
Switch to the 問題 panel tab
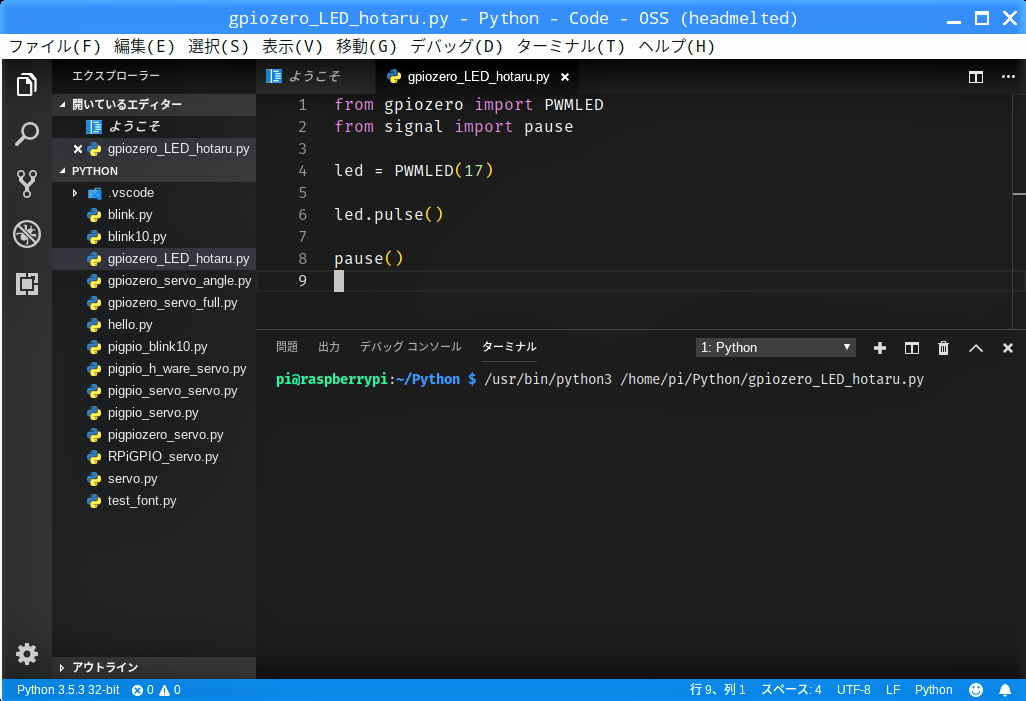click(287, 347)
